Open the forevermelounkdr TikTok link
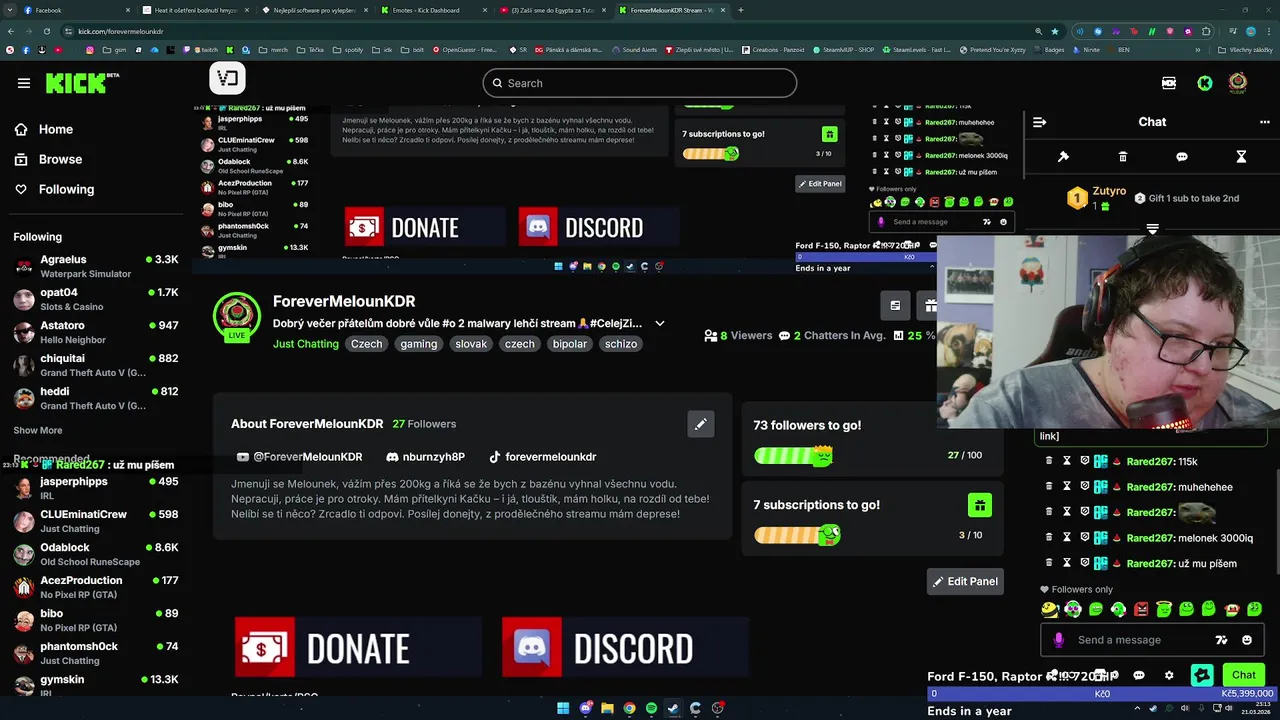Image resolution: width=1280 pixels, height=720 pixels. click(x=542, y=457)
